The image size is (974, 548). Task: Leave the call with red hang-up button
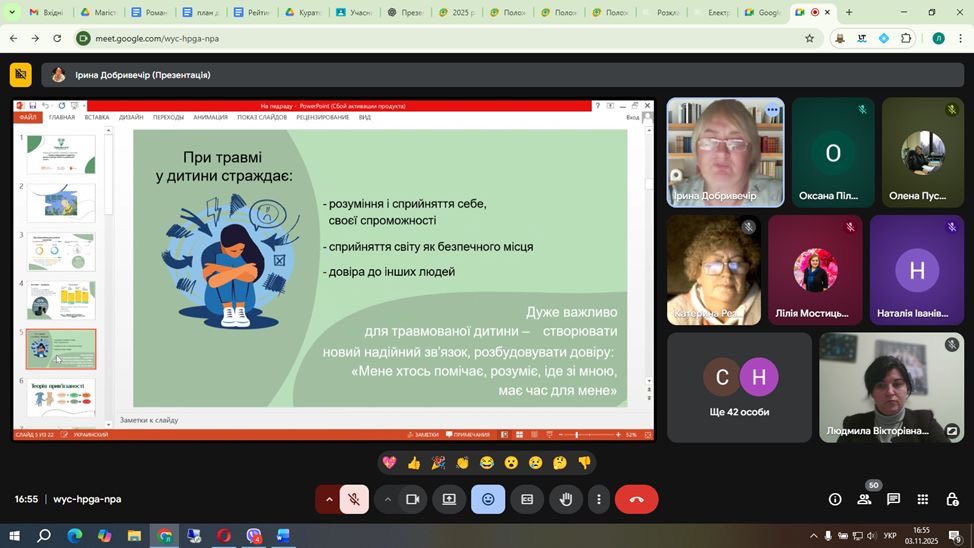pyautogui.click(x=636, y=500)
